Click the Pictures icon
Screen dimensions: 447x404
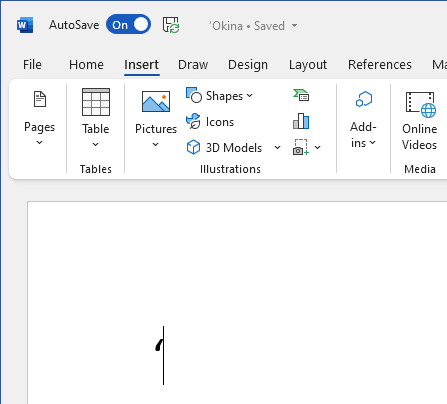(156, 102)
